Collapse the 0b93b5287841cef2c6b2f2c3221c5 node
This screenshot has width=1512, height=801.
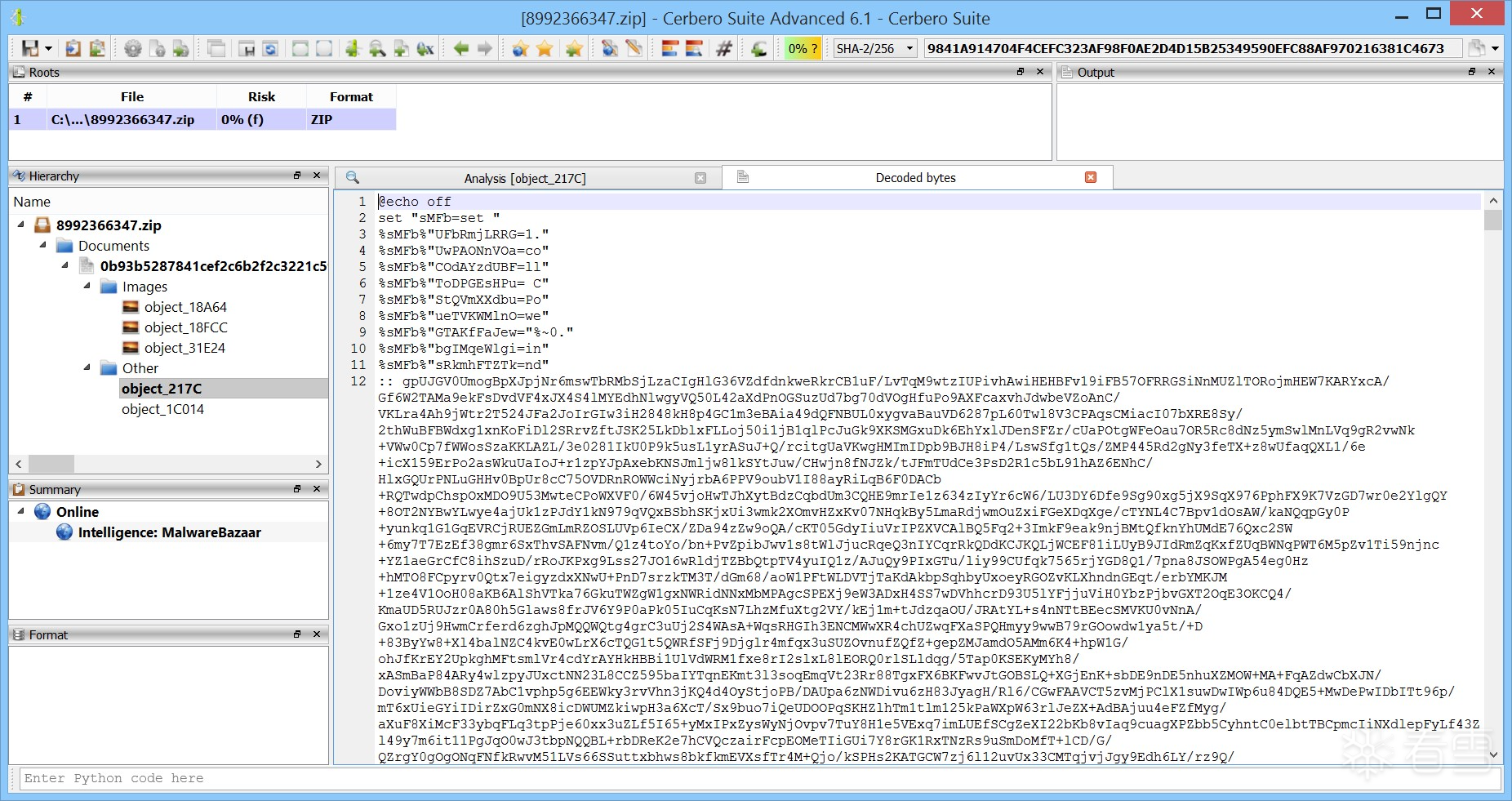pos(65,265)
